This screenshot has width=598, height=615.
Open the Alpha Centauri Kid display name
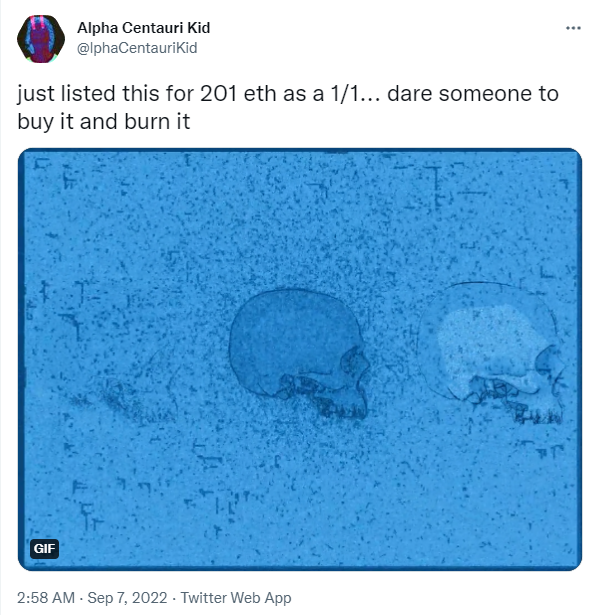click(x=144, y=28)
